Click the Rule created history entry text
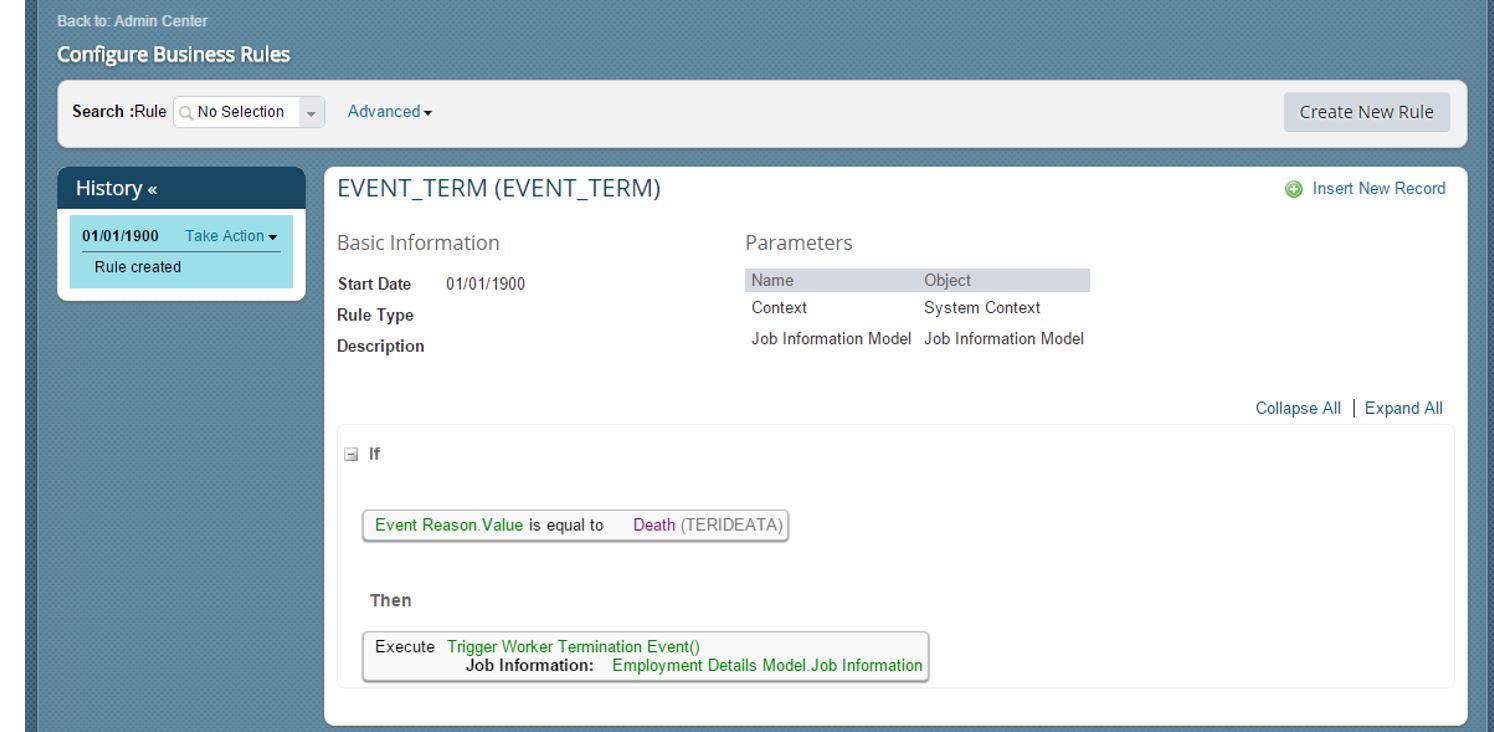The image size is (1494, 732). pyautogui.click(x=137, y=267)
